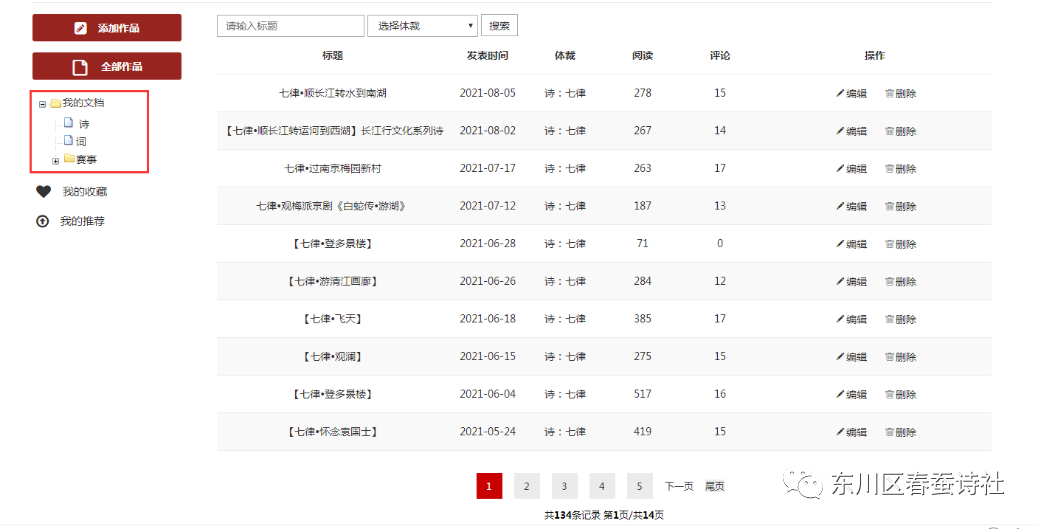Edit 【七律•怀念袁国士】 entry
The height and width of the screenshot is (529, 1038).
point(851,432)
